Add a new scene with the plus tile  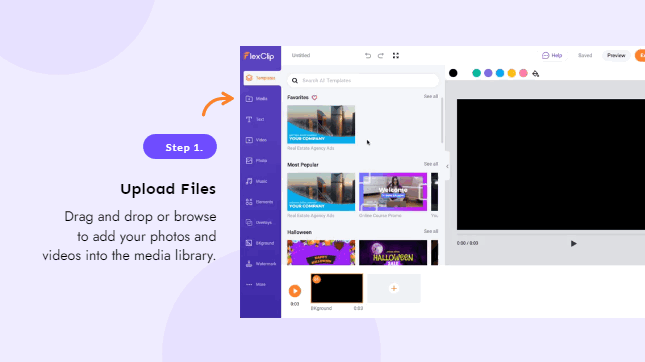click(x=394, y=288)
